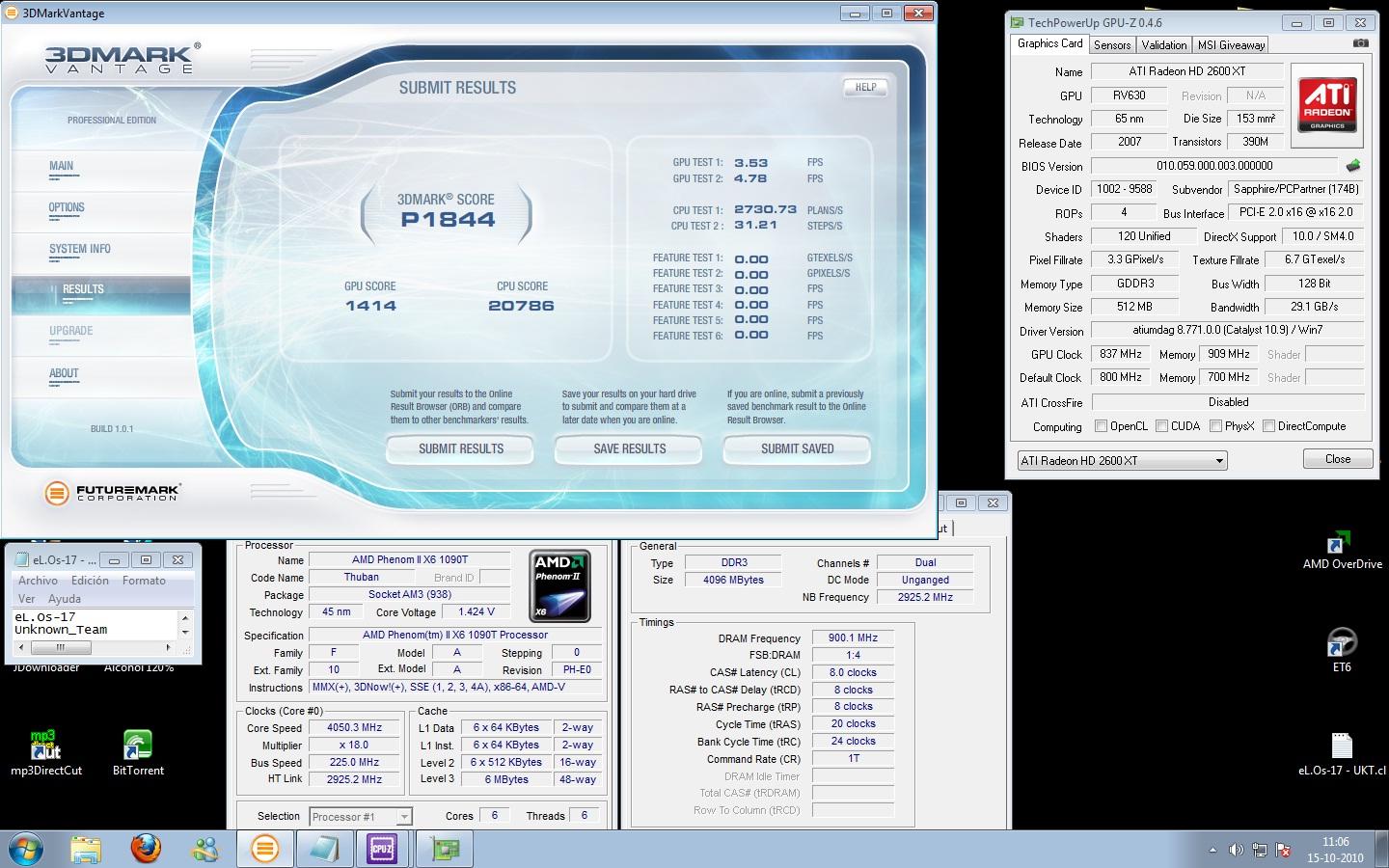Select the eL.Os-17 - UKT.cl desktop file
This screenshot has width=1389, height=868.
pos(1342,754)
